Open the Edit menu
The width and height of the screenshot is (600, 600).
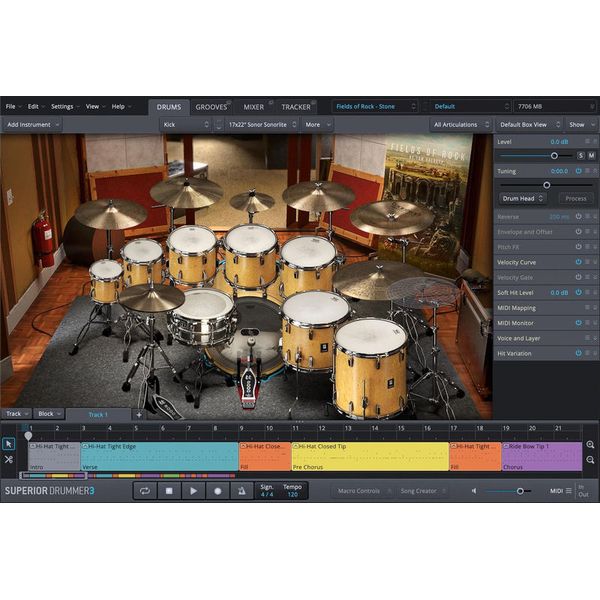click(x=36, y=106)
